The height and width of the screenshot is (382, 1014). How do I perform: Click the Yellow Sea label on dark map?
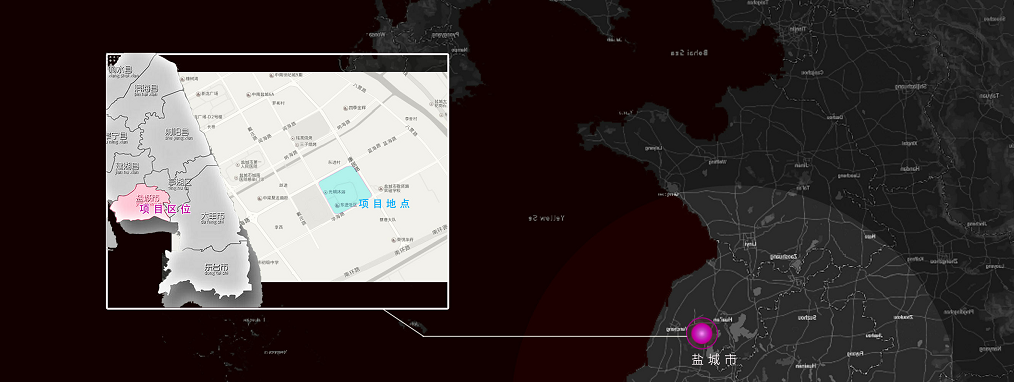click(x=547, y=218)
